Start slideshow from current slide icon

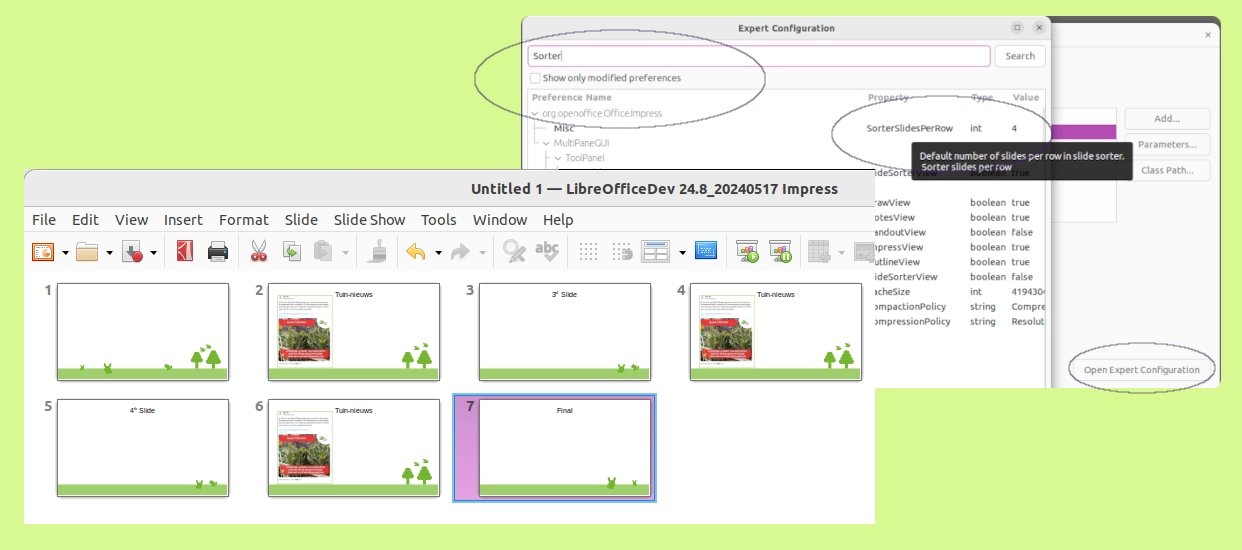coord(780,252)
